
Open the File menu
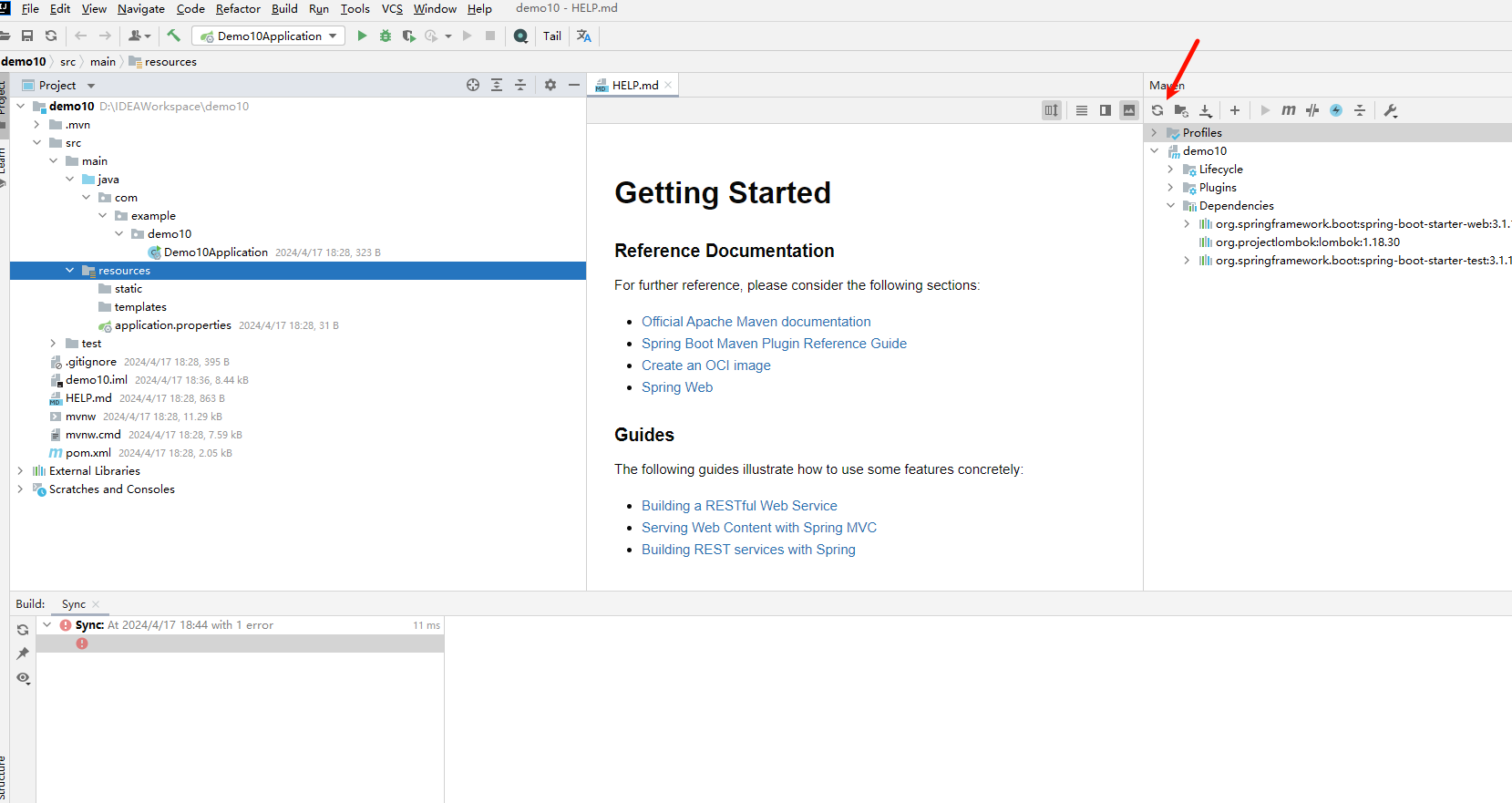[x=30, y=9]
